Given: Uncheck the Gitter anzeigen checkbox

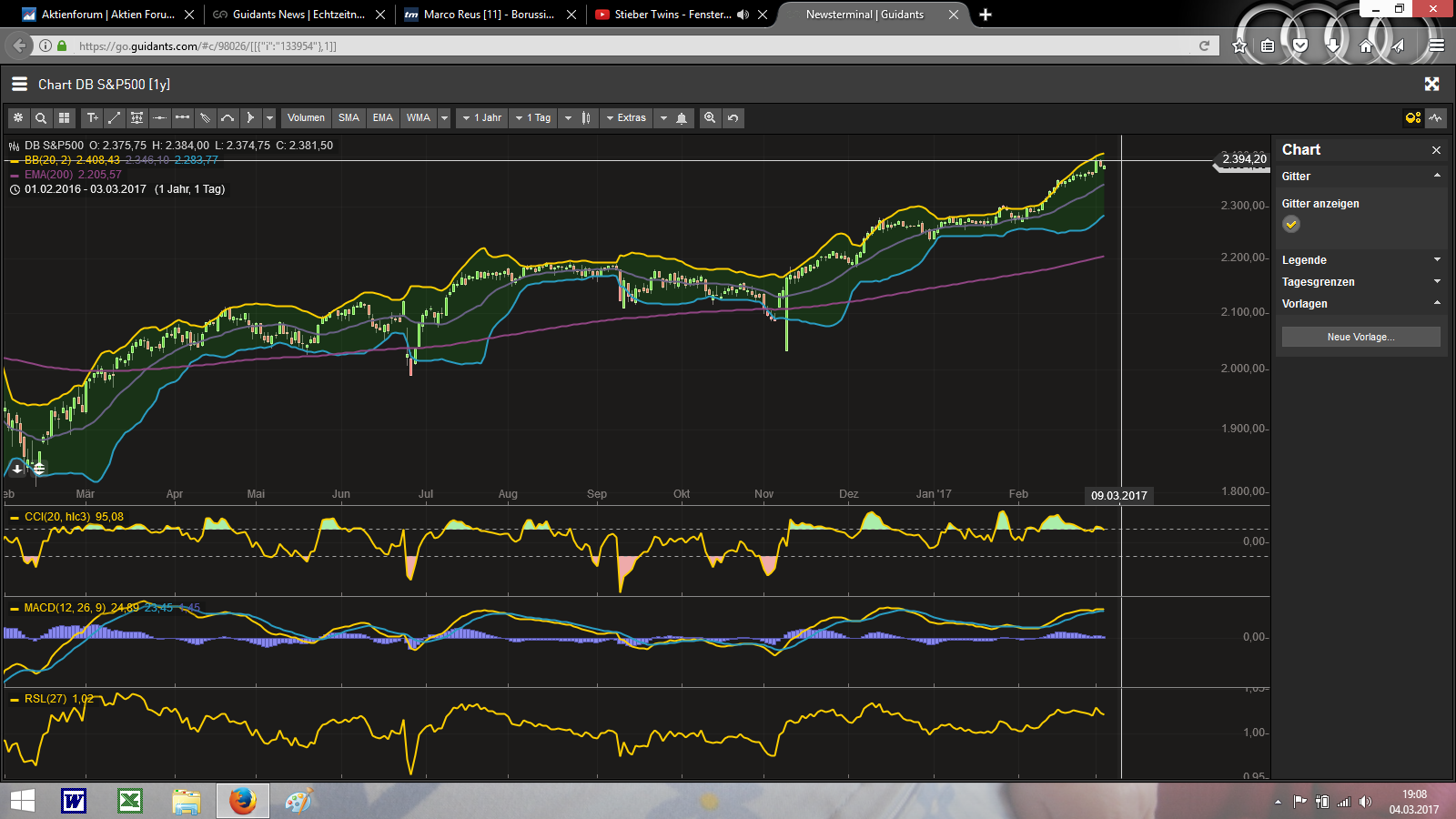Looking at the screenshot, I should coord(1290,224).
